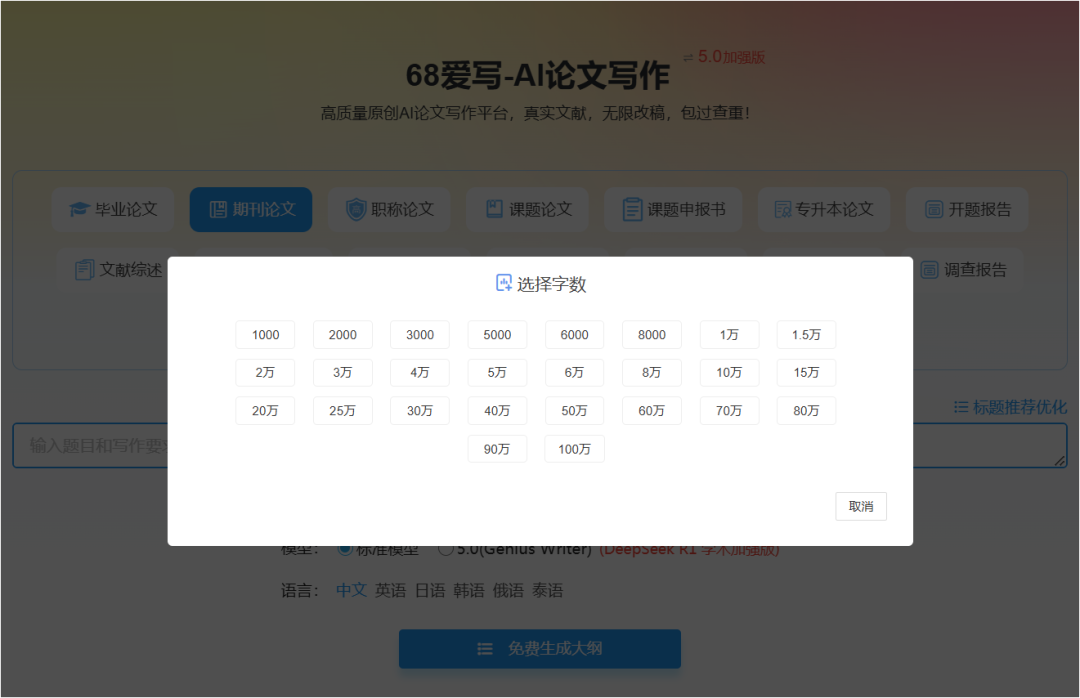This screenshot has height=698, width=1080.
Task: Open the 开题报告 tab
Action: click(967, 209)
